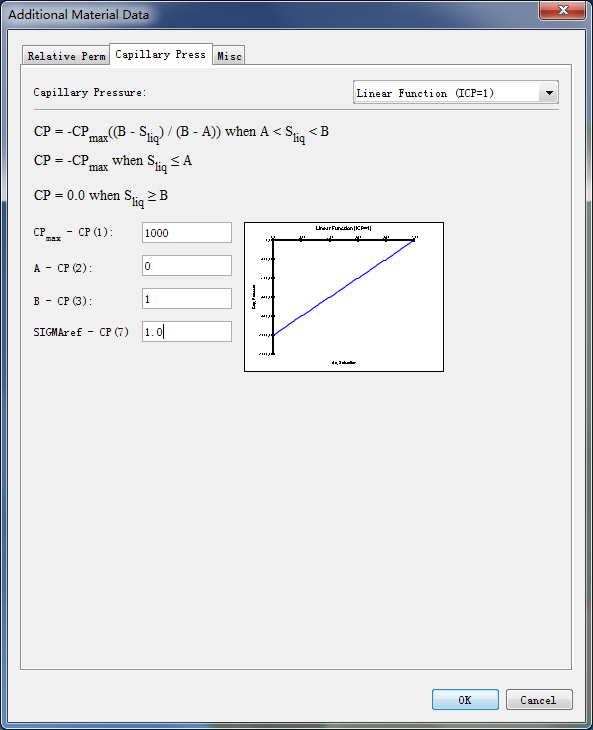Click the B - CP(3) value field
This screenshot has width=593, height=730.
pos(187,298)
